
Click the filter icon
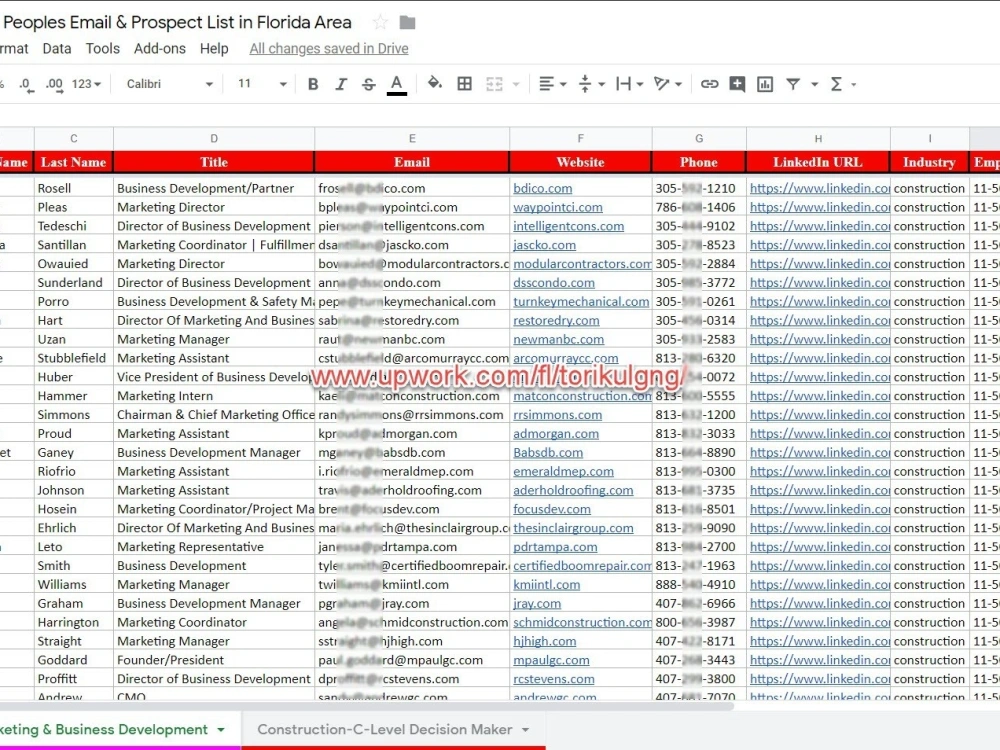793,84
